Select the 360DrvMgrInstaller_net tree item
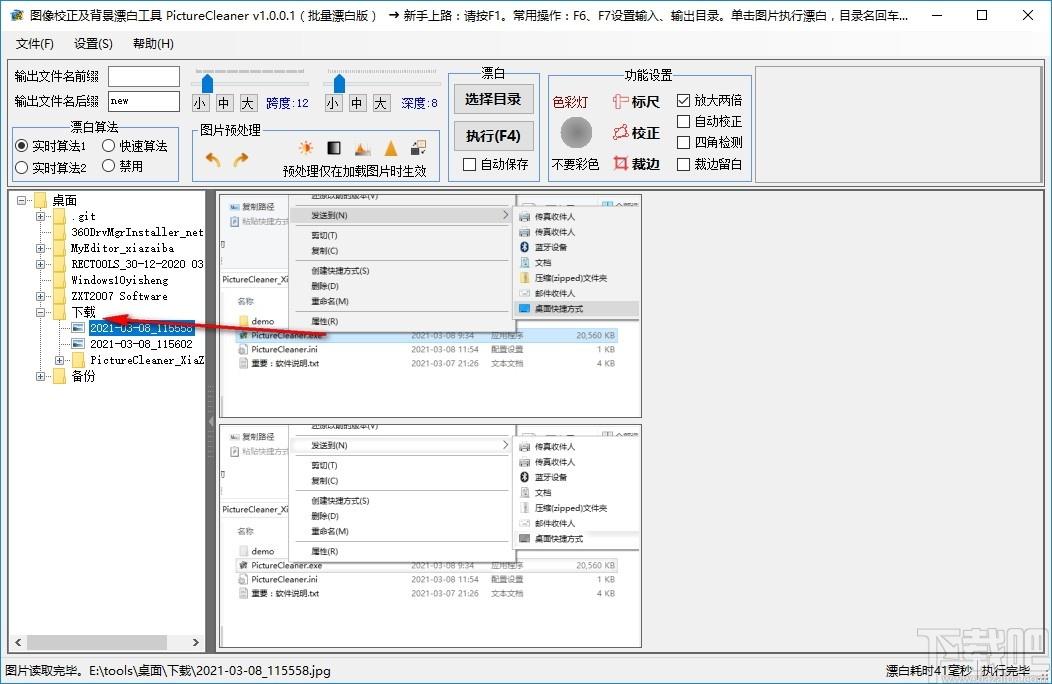This screenshot has height=684, width=1052. 137,232
